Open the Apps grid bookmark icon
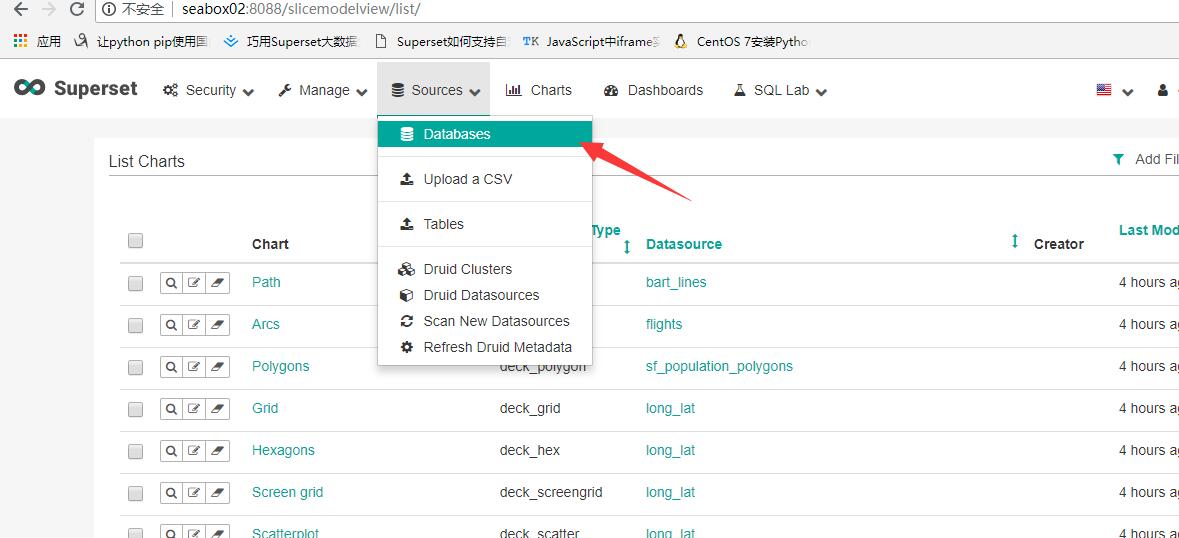1179x538 pixels. [x=20, y=41]
